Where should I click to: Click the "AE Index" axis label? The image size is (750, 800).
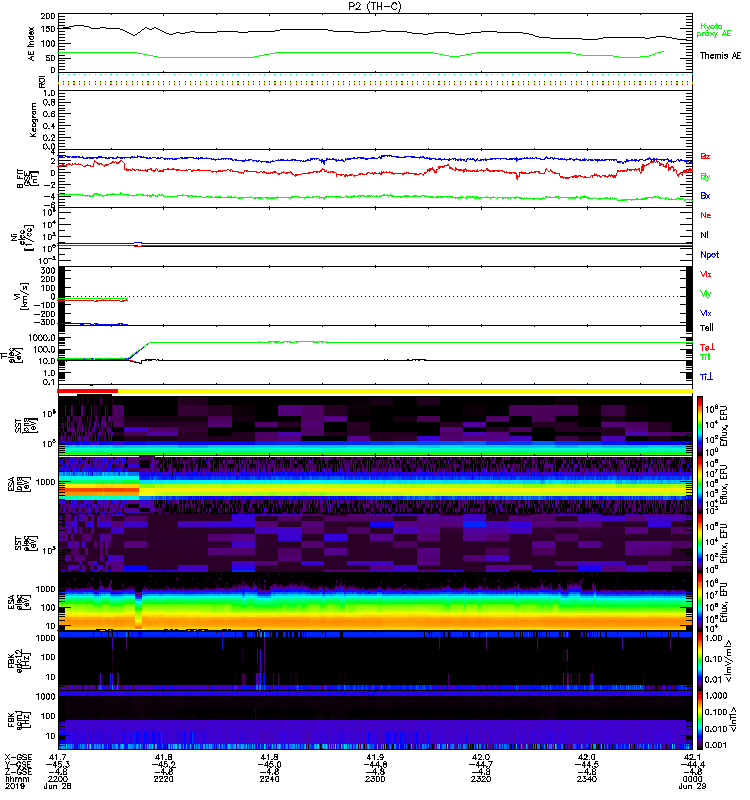click(x=32, y=44)
